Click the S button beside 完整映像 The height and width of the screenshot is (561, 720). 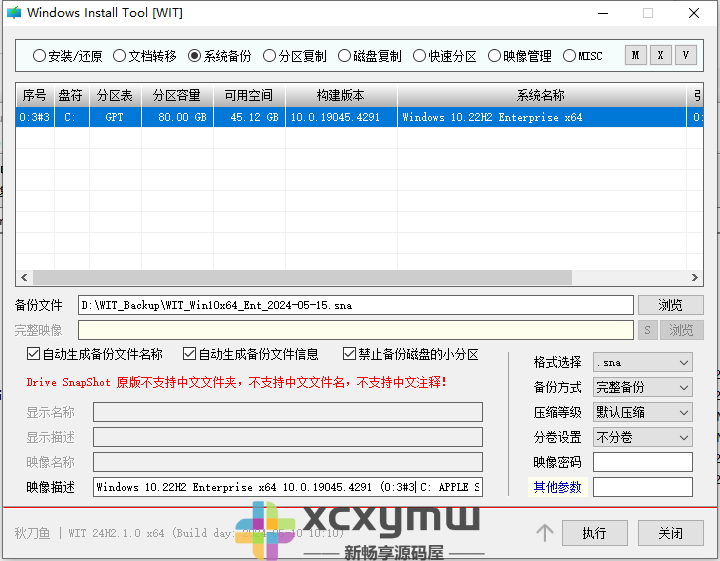[647, 330]
